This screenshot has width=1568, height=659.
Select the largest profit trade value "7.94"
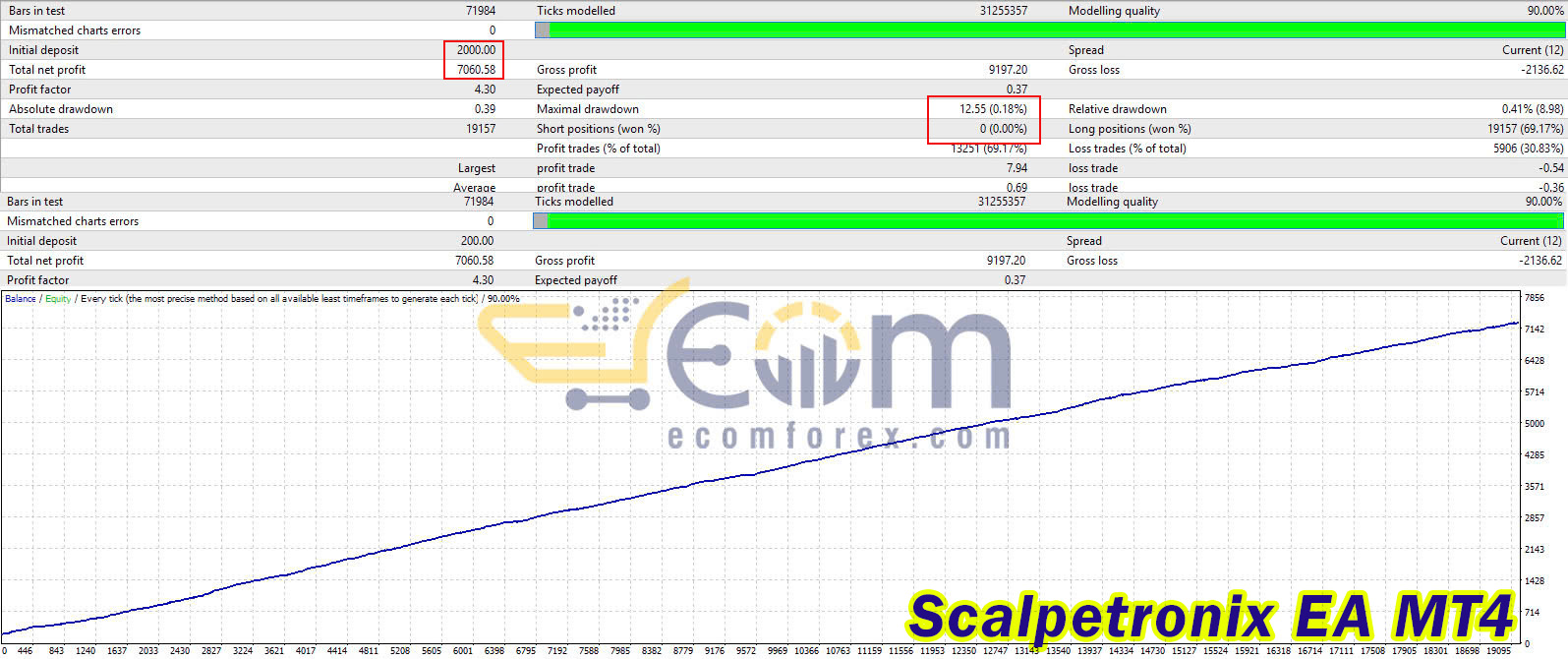1016,168
